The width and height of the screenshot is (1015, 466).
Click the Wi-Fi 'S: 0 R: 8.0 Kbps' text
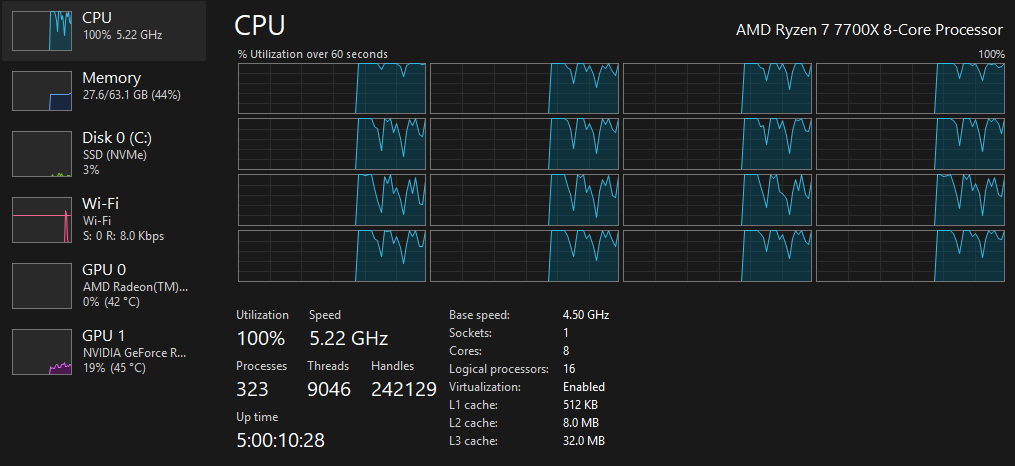coord(124,236)
